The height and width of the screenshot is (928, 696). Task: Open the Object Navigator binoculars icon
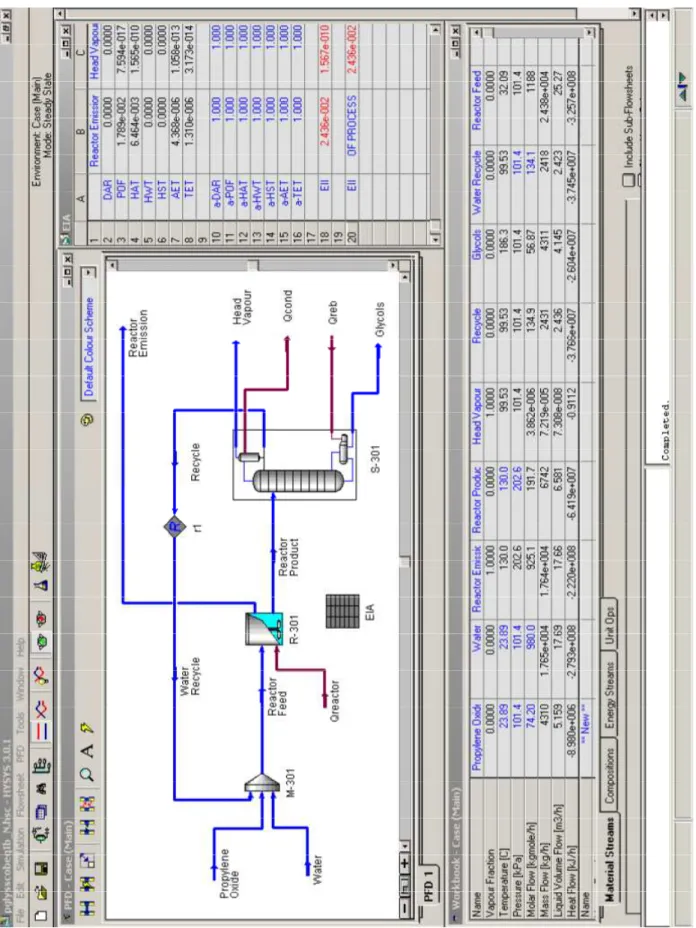(41, 788)
